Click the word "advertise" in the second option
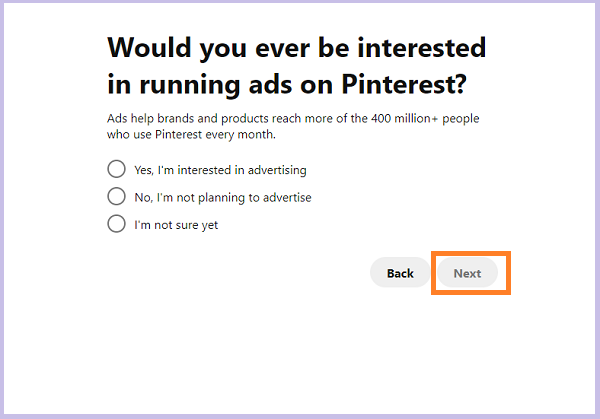Screen dimensions: 600x419 click(287, 197)
